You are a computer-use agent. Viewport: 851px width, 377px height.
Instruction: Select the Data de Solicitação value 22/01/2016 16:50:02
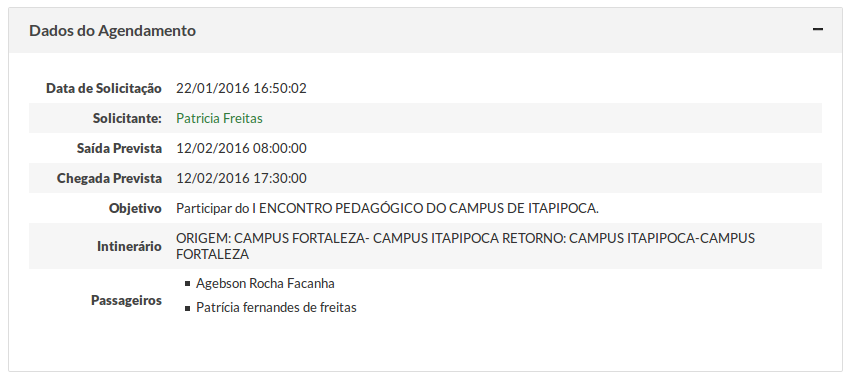coord(241,88)
